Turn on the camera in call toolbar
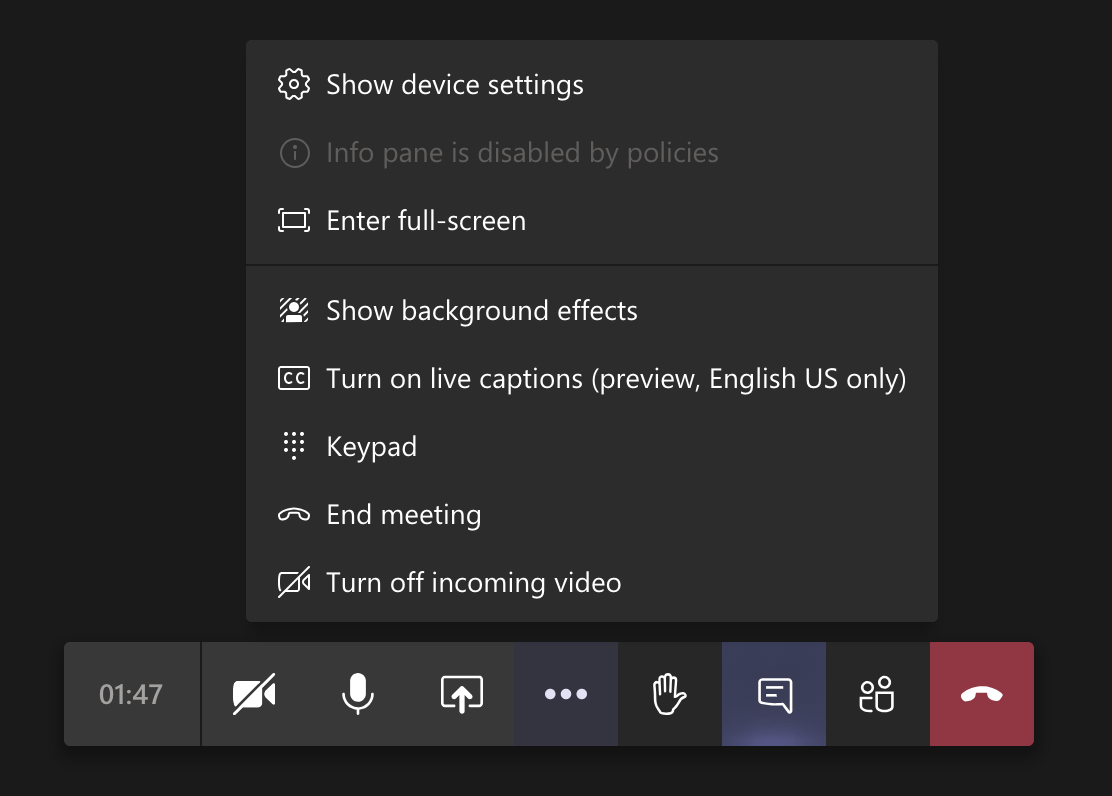Viewport: 1112px width, 796px height. pos(254,694)
